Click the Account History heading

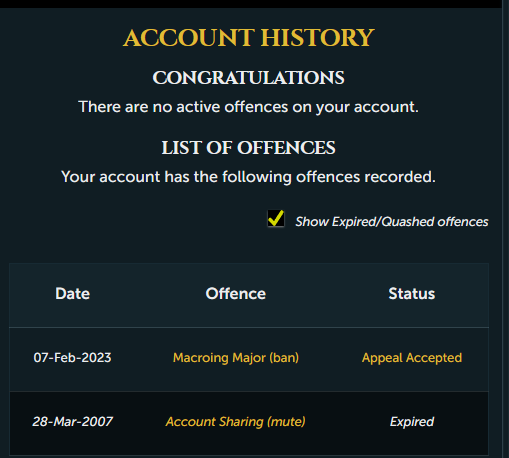click(x=249, y=38)
